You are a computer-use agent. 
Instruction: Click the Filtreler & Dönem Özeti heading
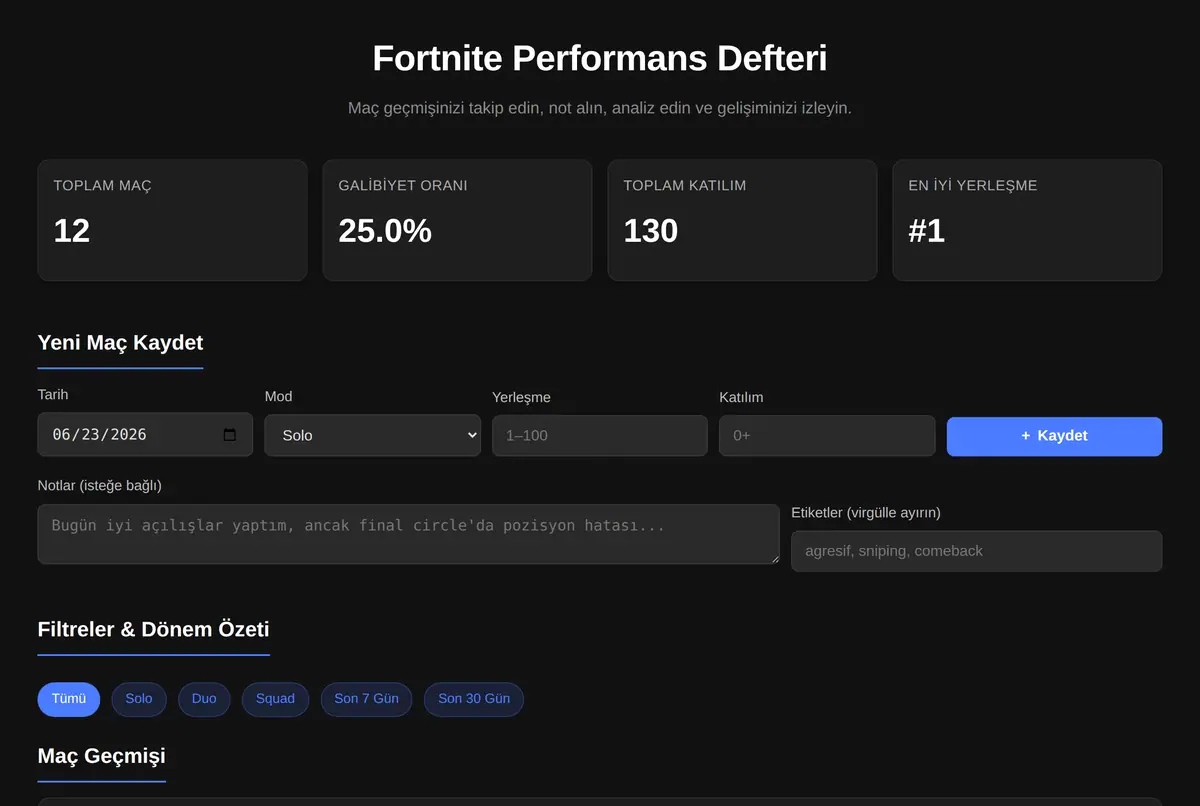(x=153, y=629)
